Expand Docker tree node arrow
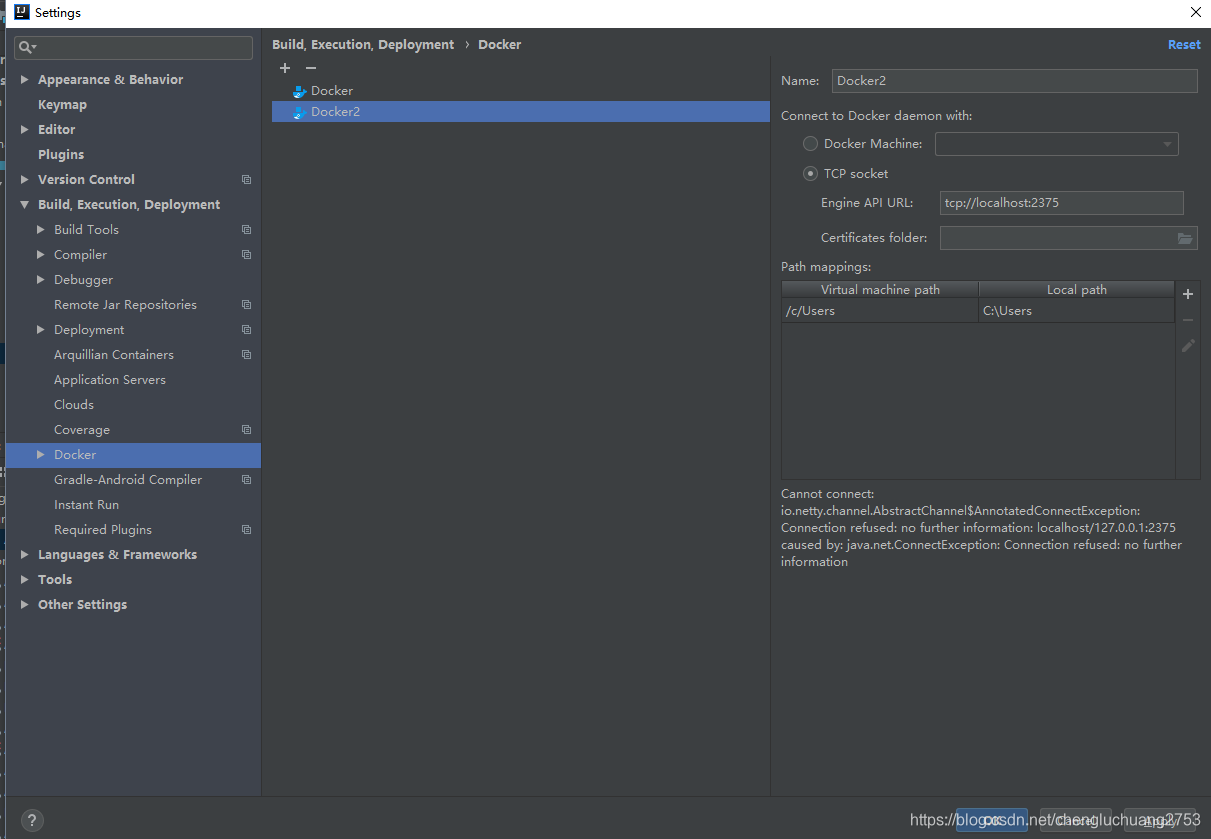1211x839 pixels. point(41,455)
